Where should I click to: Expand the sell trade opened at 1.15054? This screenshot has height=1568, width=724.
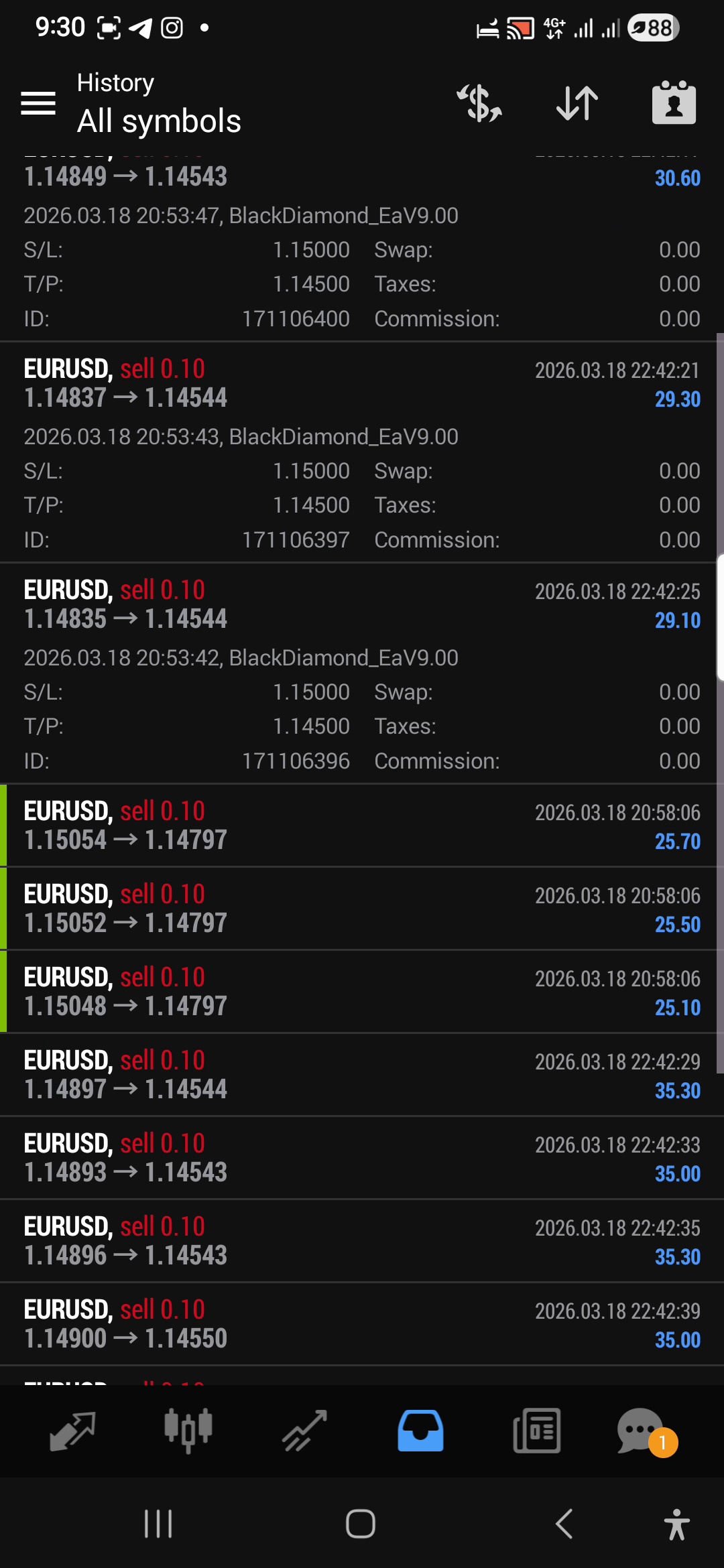pos(362,826)
